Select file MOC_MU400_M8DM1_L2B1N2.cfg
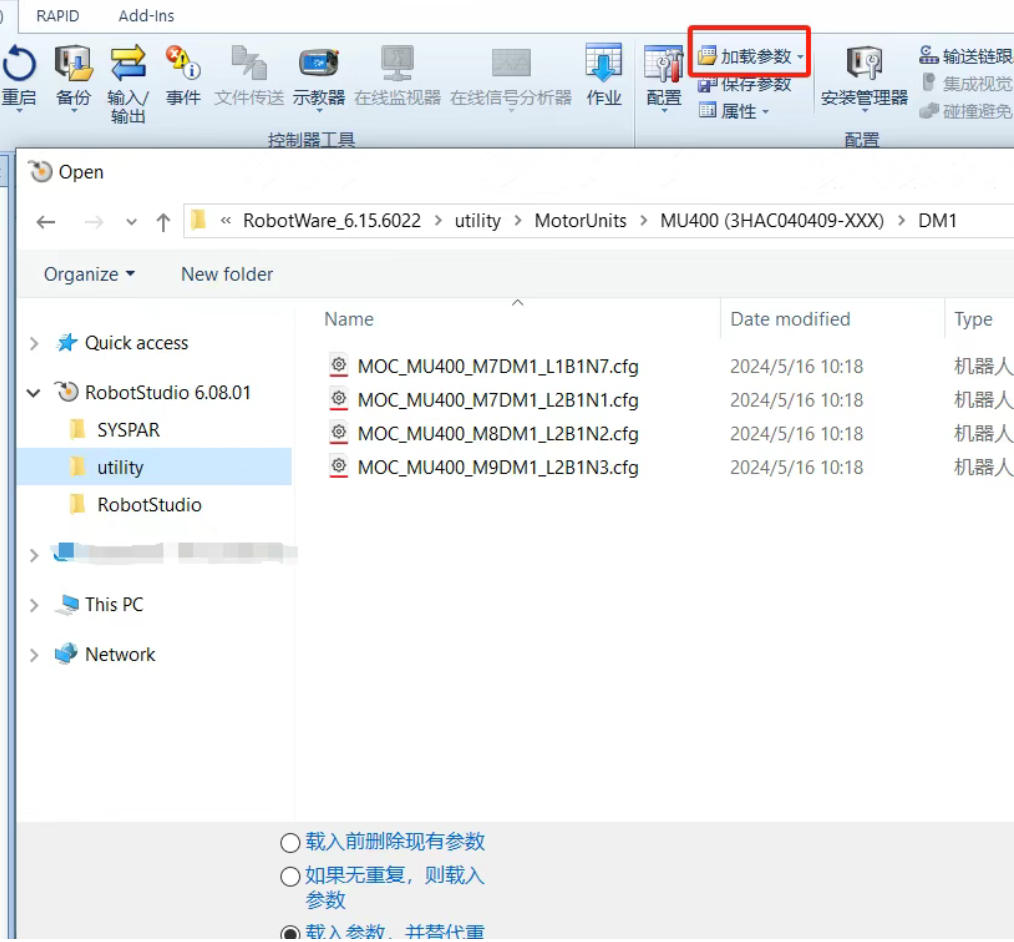 [497, 434]
